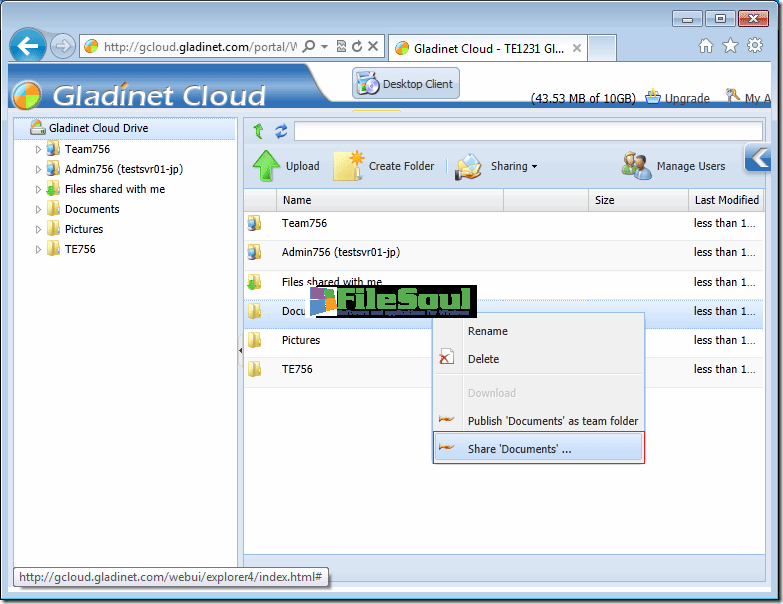Expand the Team756 tree node
The image size is (783, 604).
(39, 149)
